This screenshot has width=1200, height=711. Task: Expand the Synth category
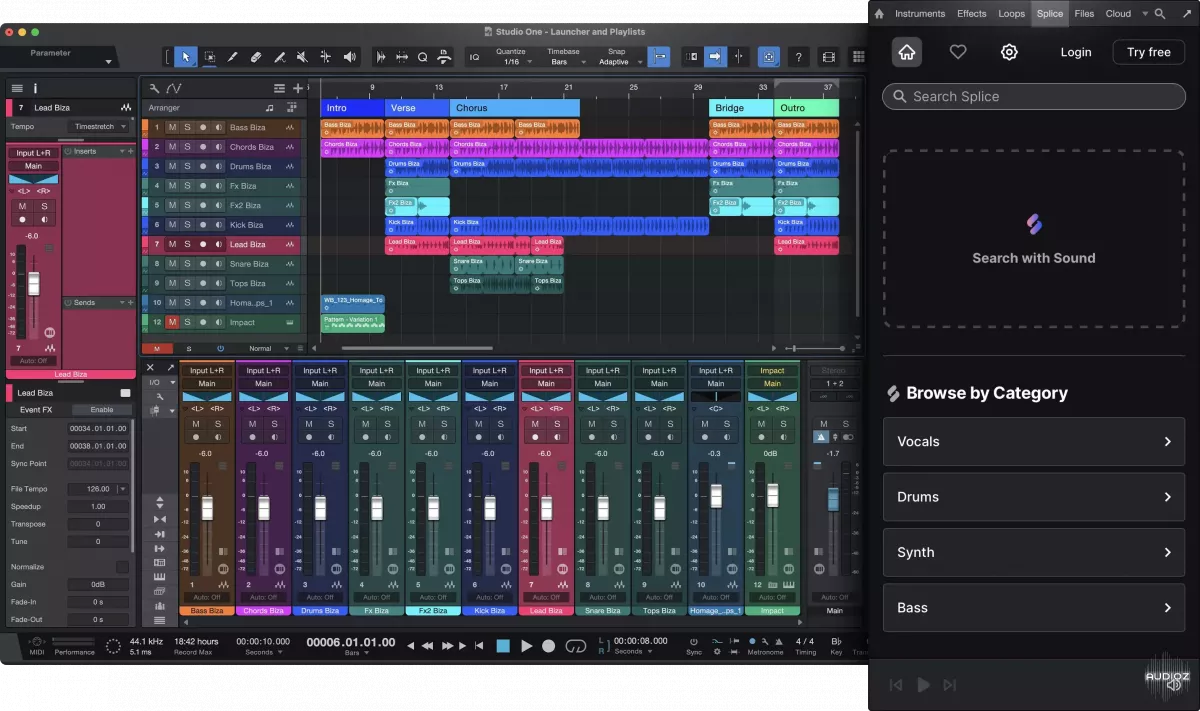tap(1034, 552)
